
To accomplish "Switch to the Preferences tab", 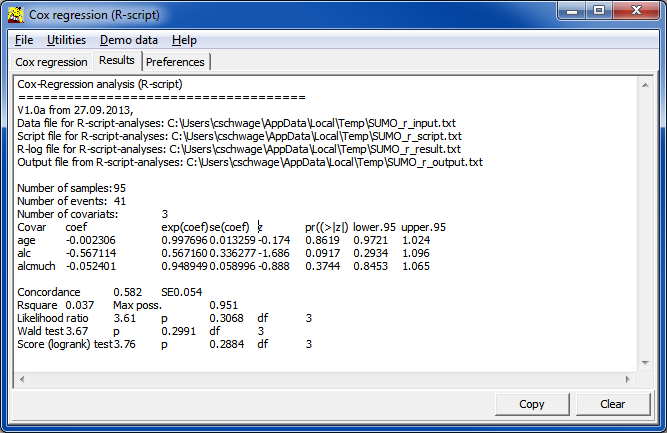I will pos(175,62).
